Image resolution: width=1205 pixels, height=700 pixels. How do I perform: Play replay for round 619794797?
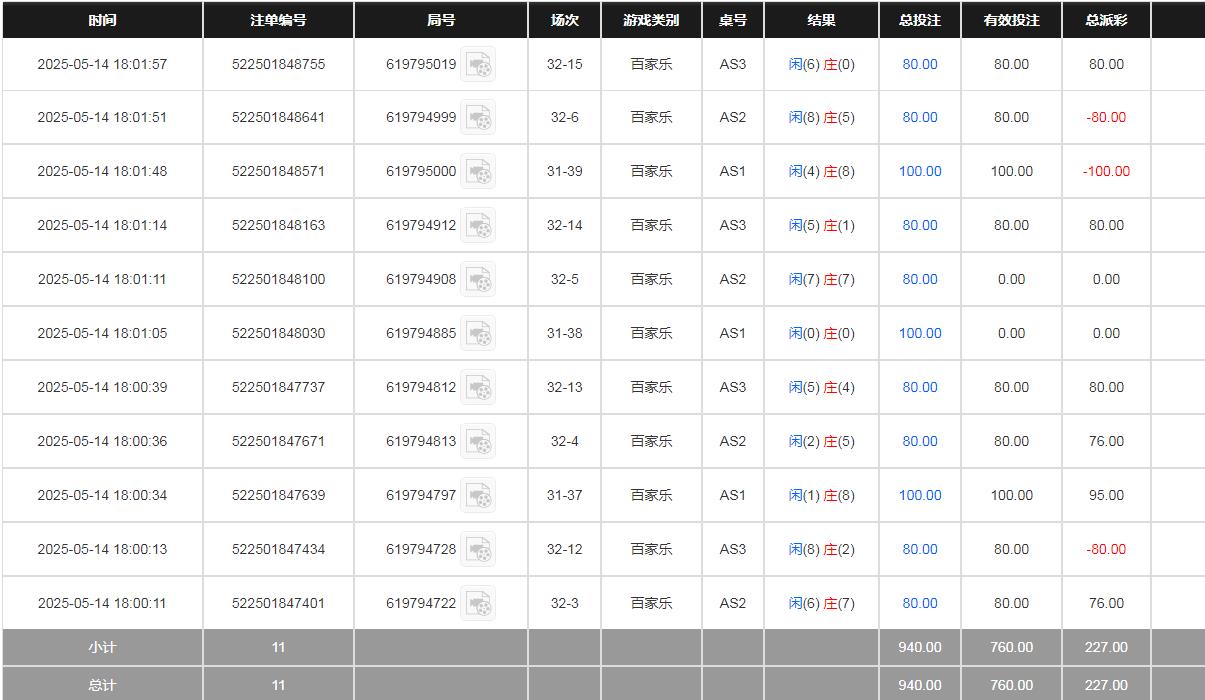tap(478, 496)
